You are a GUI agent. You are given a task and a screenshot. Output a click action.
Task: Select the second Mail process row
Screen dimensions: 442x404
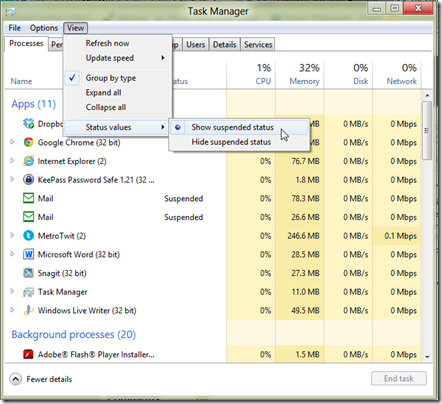(213, 217)
